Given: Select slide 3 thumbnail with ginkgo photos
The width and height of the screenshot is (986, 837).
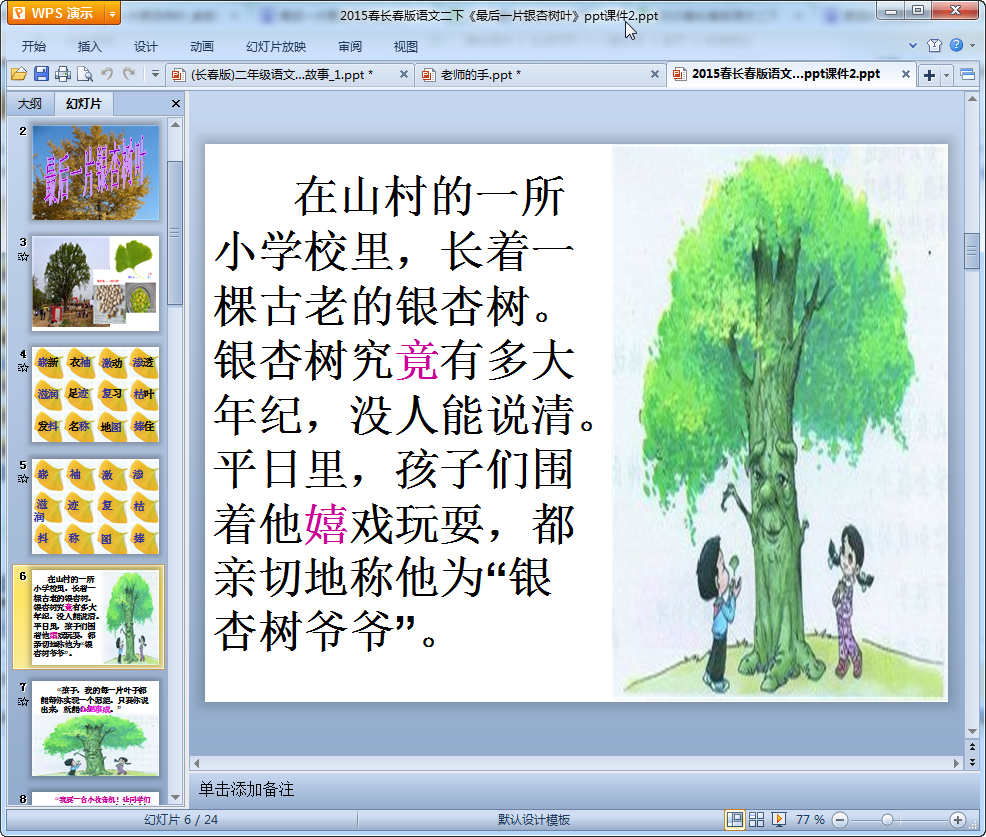Looking at the screenshot, I should [x=96, y=284].
